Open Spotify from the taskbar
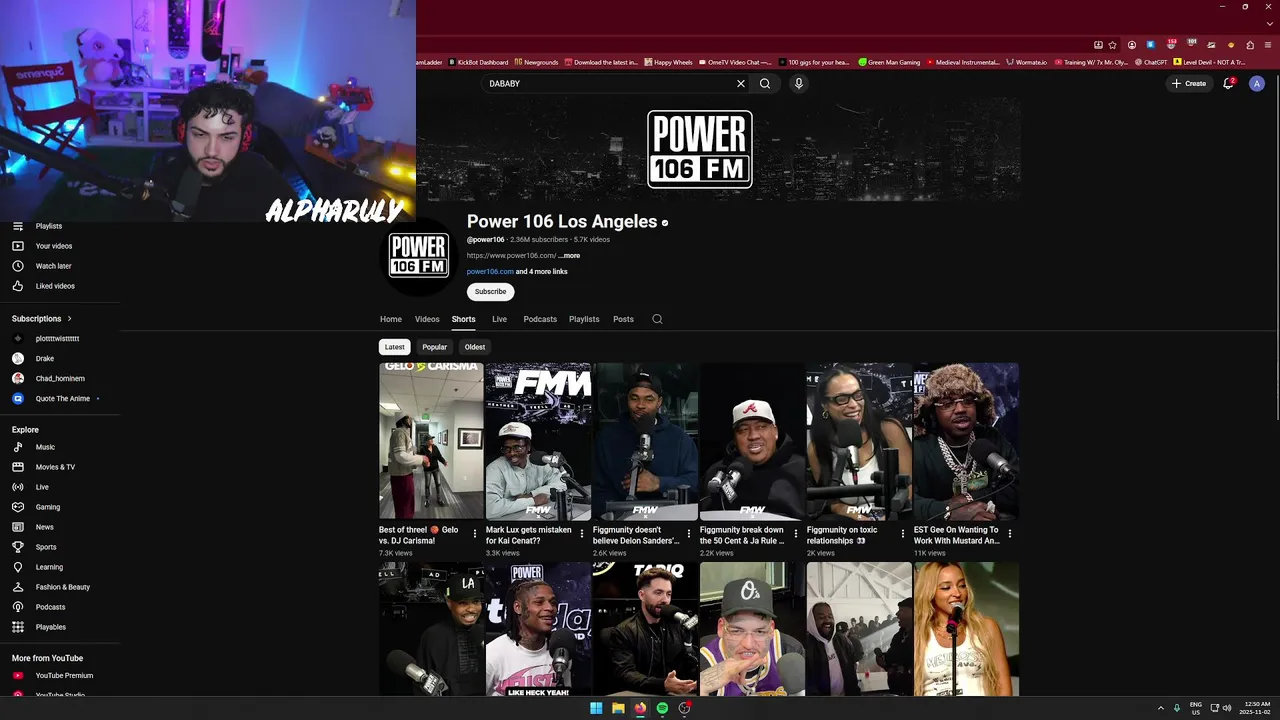The width and height of the screenshot is (1280, 720). pyautogui.click(x=662, y=708)
